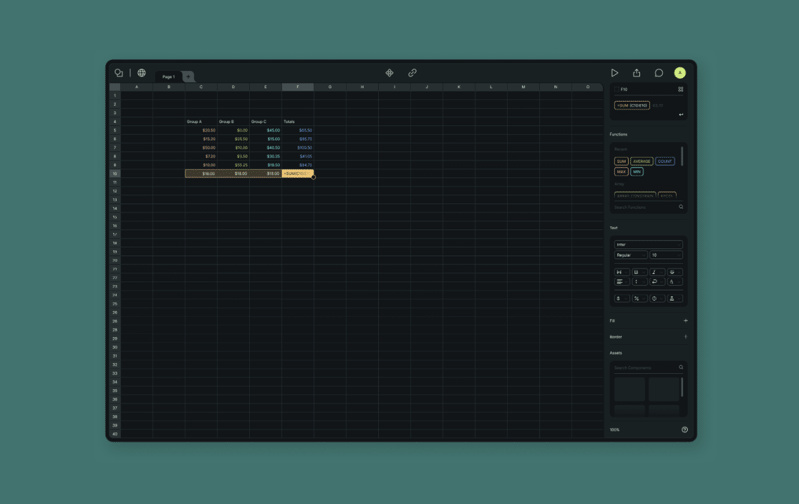Open the comments speech bubble icon
The height and width of the screenshot is (504, 799).
659,73
